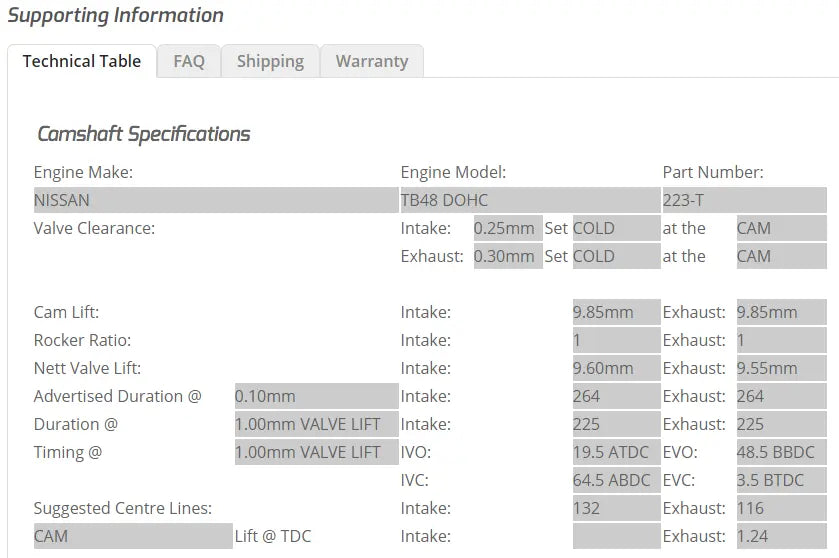Click the exhaust Lift @ TDC 1.24 cell
This screenshot has height=558, width=839.
(x=781, y=536)
